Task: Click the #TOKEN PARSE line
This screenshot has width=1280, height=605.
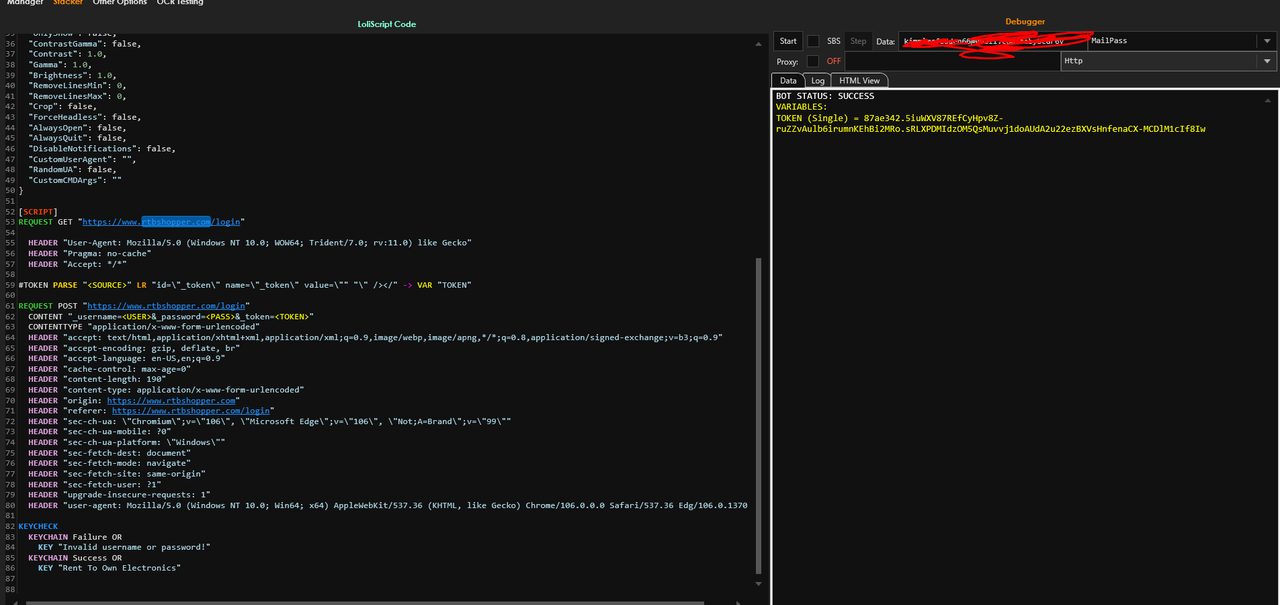Action: 245,285
